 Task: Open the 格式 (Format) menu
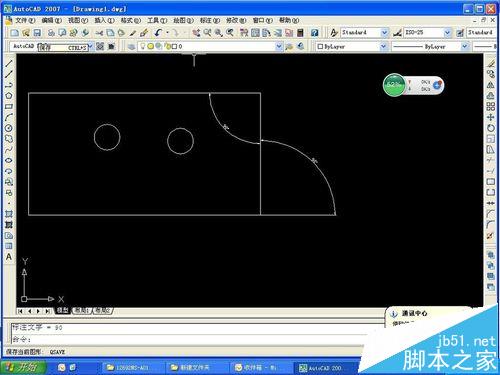[131, 21]
